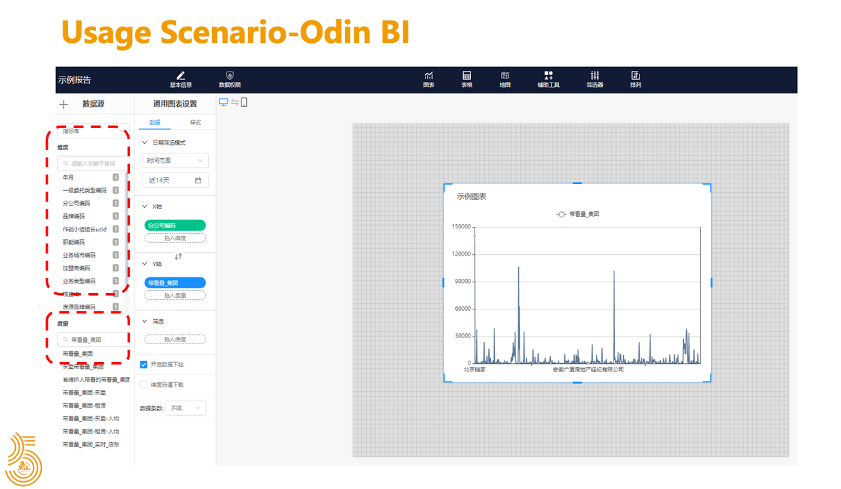Collapse the 日期筛选模式 section

click(144, 143)
